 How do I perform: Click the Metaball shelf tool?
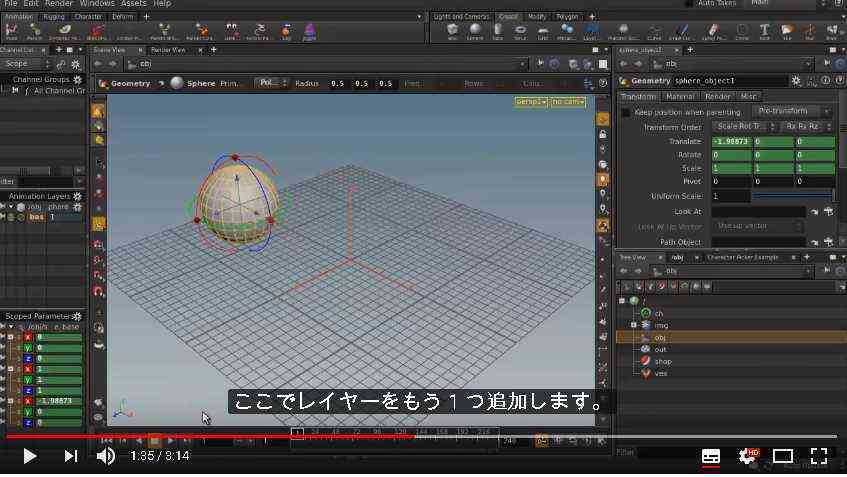566,32
